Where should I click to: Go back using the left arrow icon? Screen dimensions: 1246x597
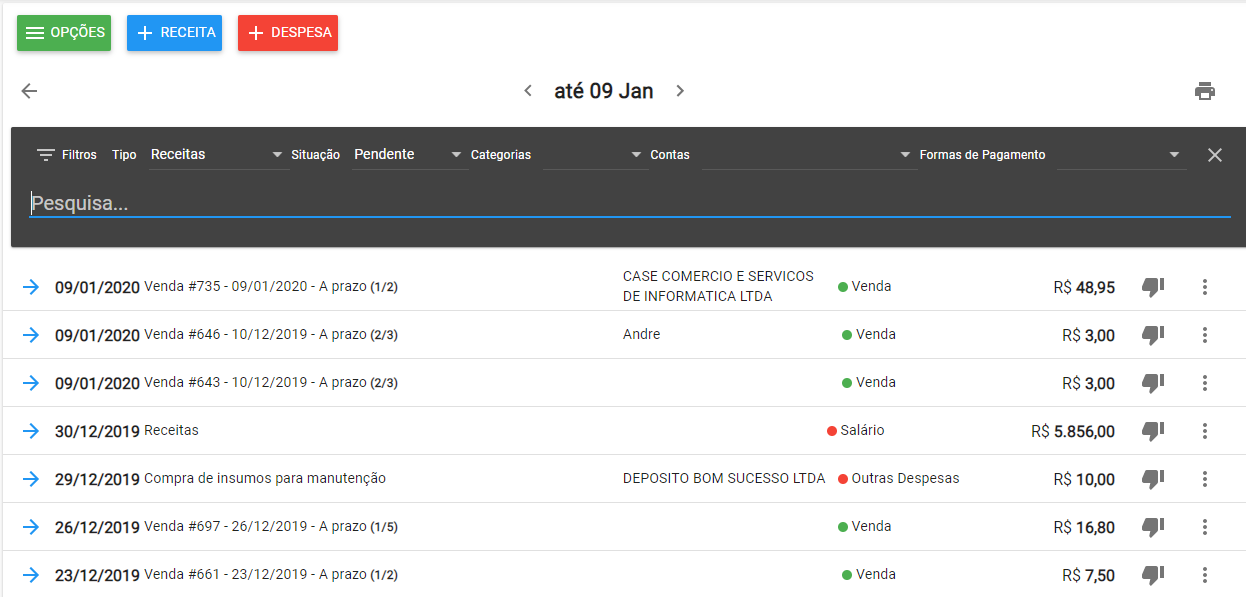29,91
